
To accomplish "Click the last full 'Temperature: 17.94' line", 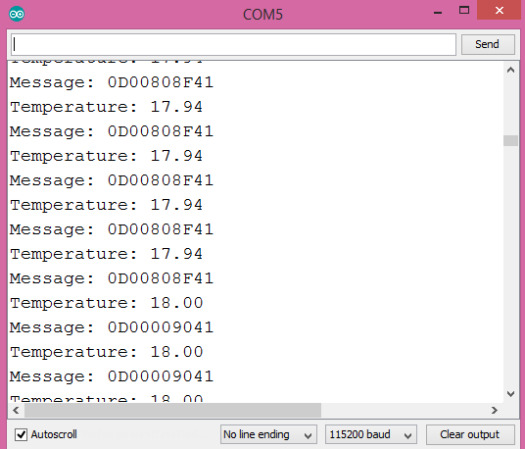I will coord(106,254).
